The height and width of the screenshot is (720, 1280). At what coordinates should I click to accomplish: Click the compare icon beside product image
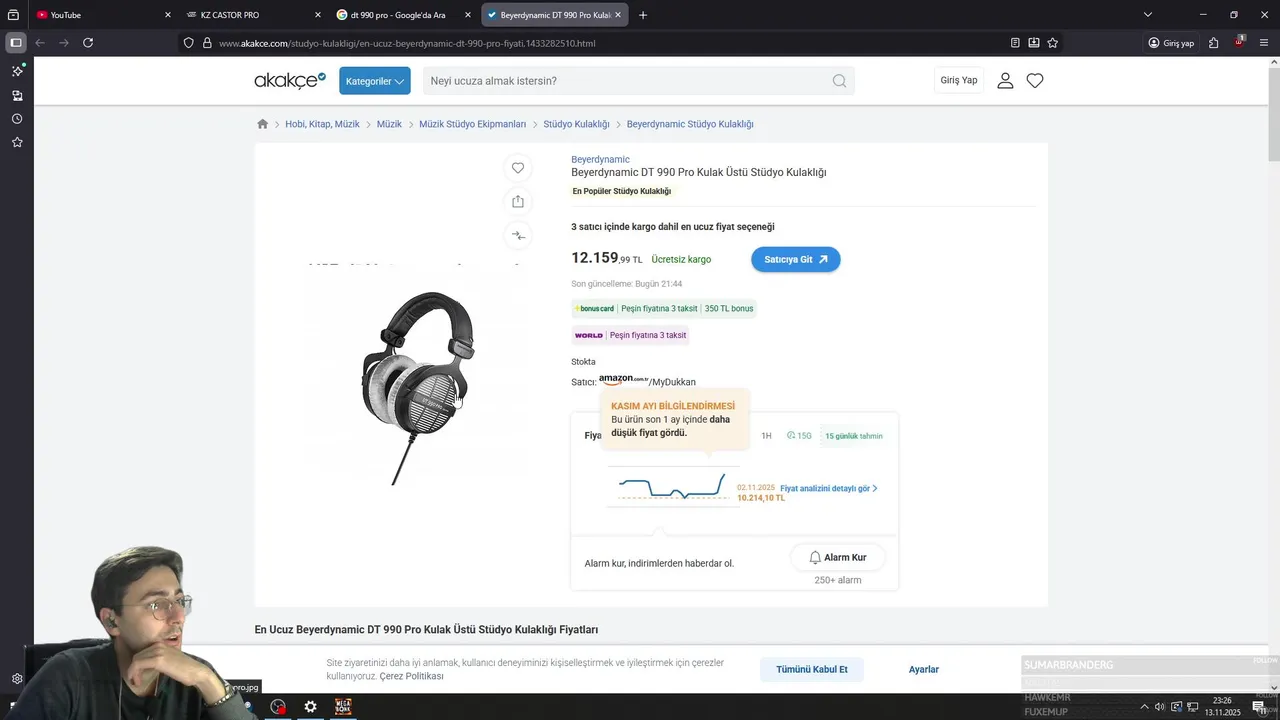point(518,235)
